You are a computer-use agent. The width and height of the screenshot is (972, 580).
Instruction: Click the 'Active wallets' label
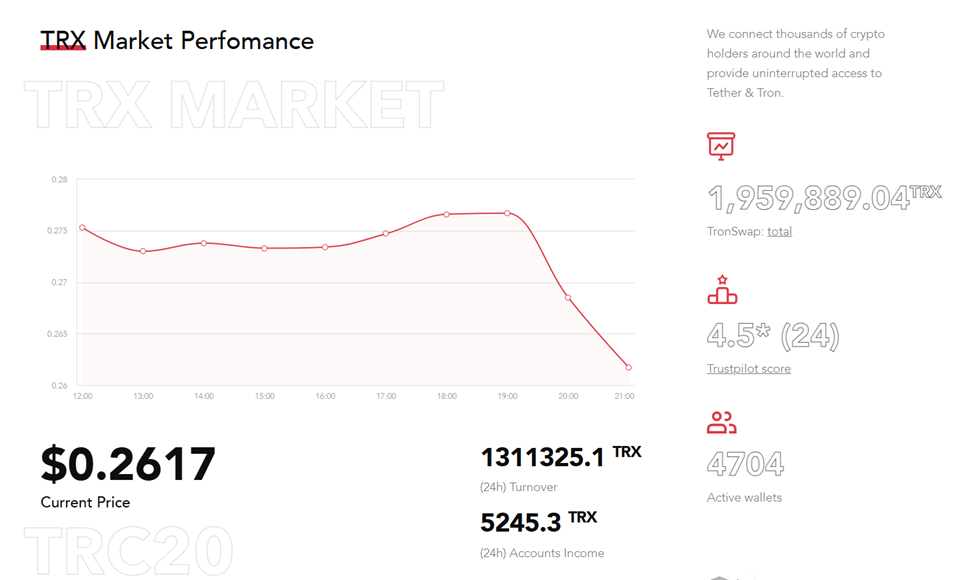coord(744,498)
